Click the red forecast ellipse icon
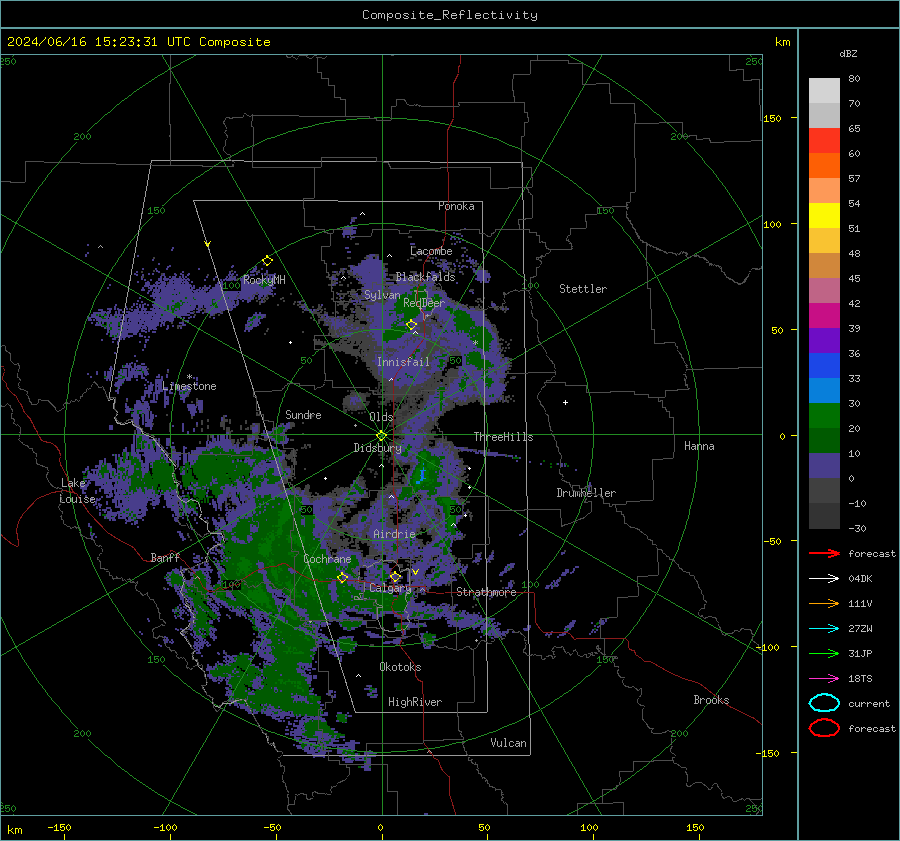This screenshot has height=841, width=900. pos(824,728)
